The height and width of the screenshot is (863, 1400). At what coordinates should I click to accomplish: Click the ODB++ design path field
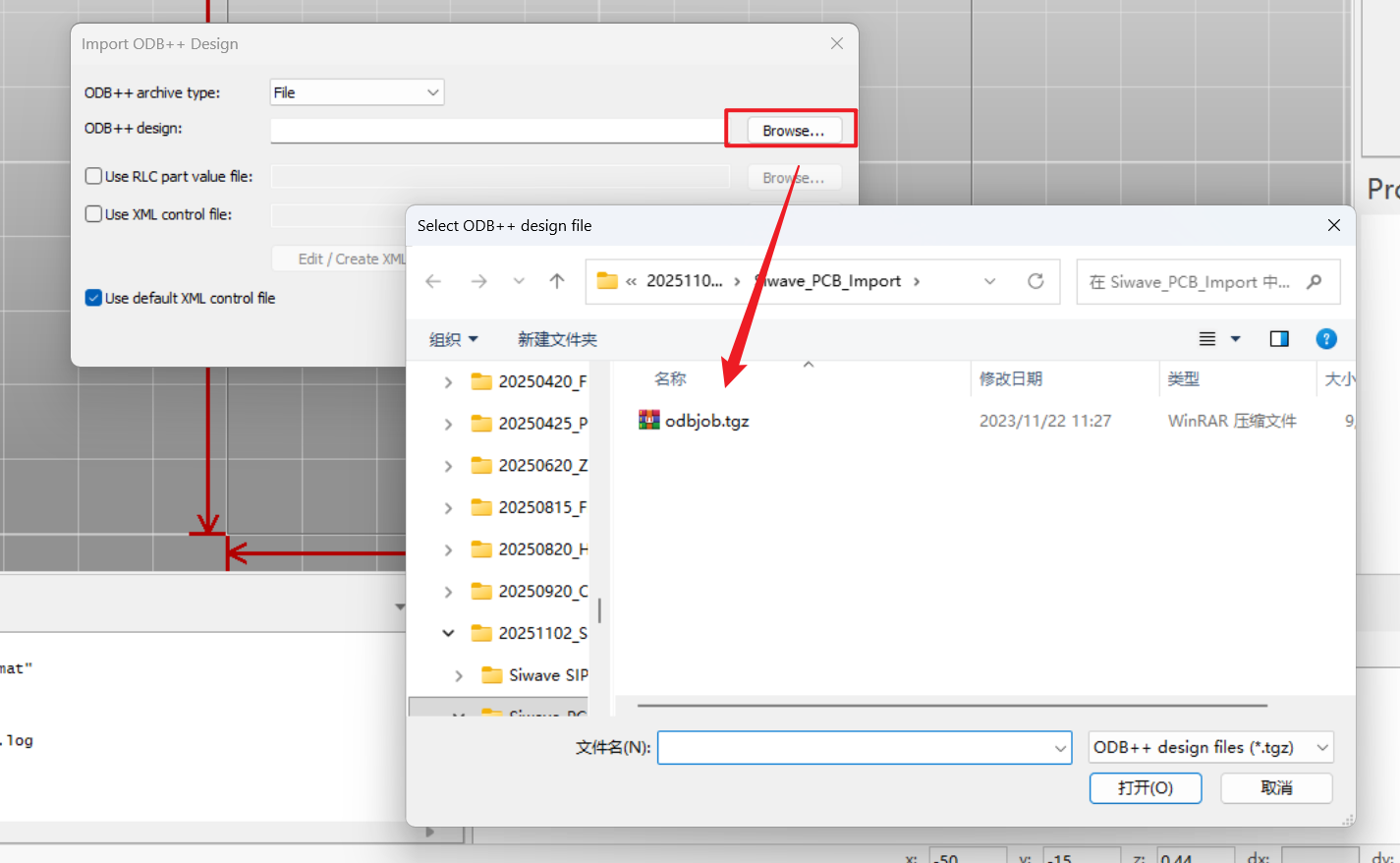(x=499, y=131)
